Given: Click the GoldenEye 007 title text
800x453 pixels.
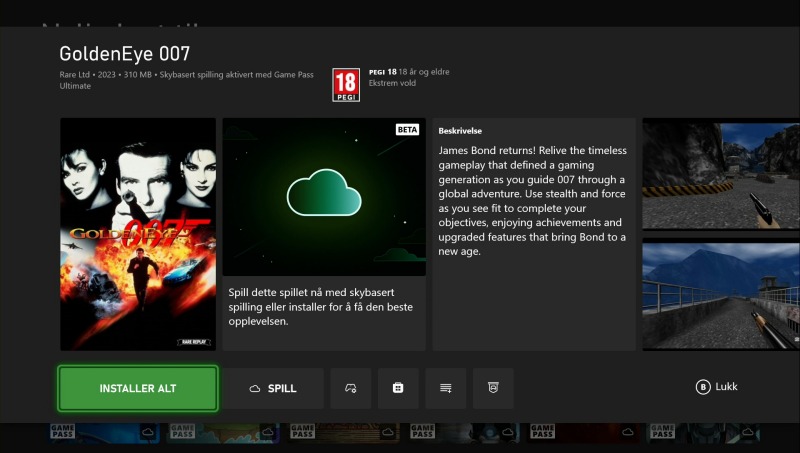Looking at the screenshot, I should [x=124, y=54].
